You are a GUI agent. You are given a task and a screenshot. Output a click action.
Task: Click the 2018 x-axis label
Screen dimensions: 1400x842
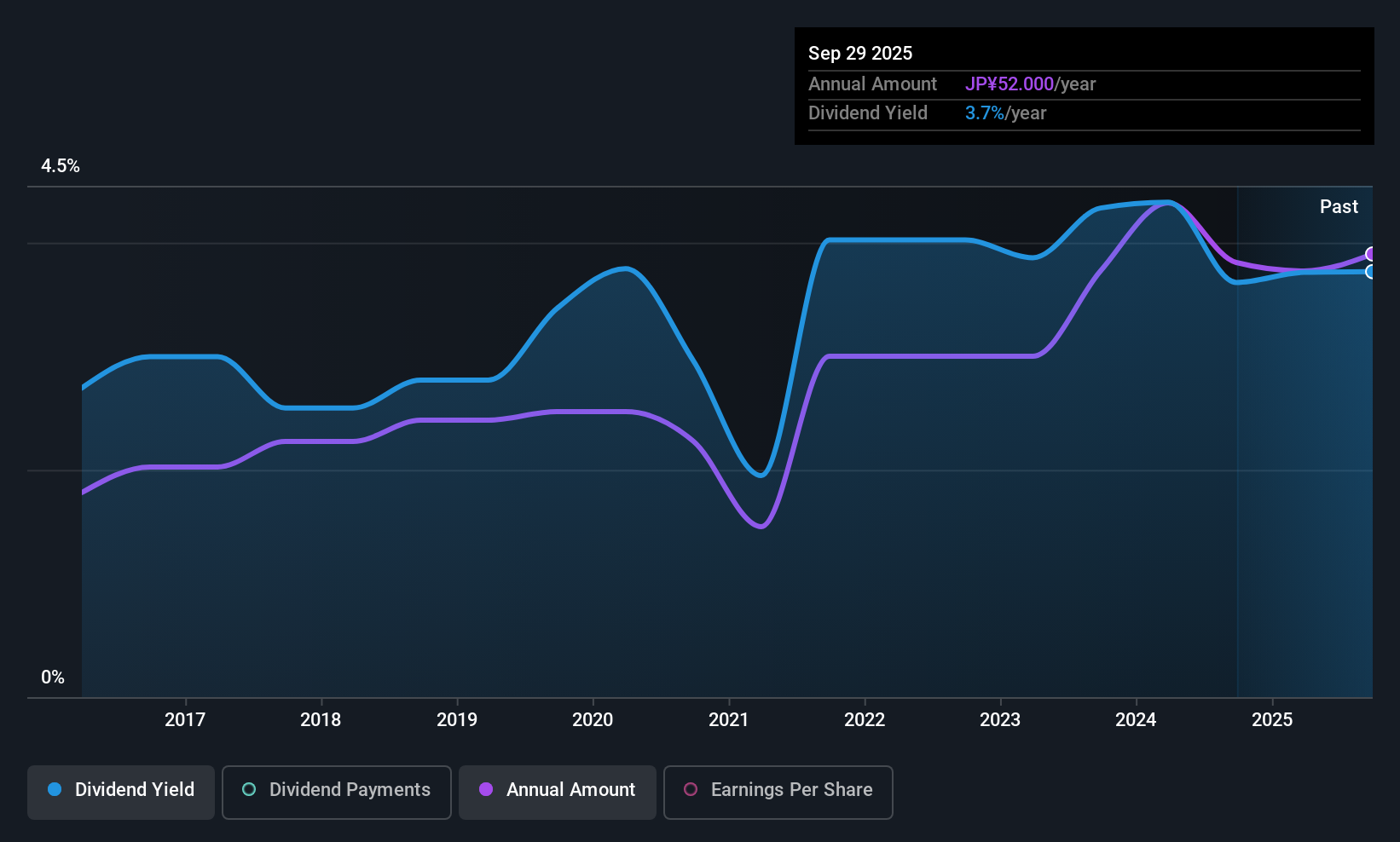(x=321, y=720)
